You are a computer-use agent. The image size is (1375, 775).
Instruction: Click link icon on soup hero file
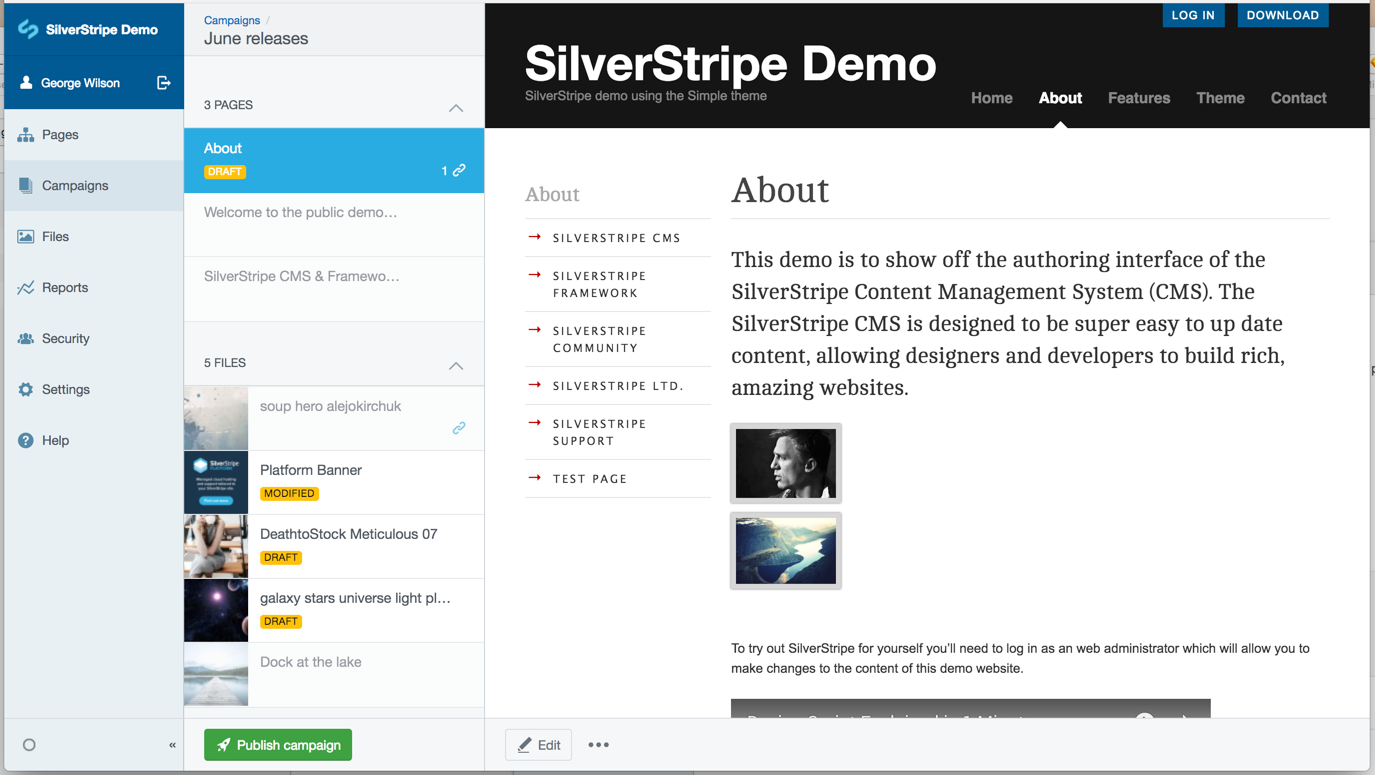point(459,428)
